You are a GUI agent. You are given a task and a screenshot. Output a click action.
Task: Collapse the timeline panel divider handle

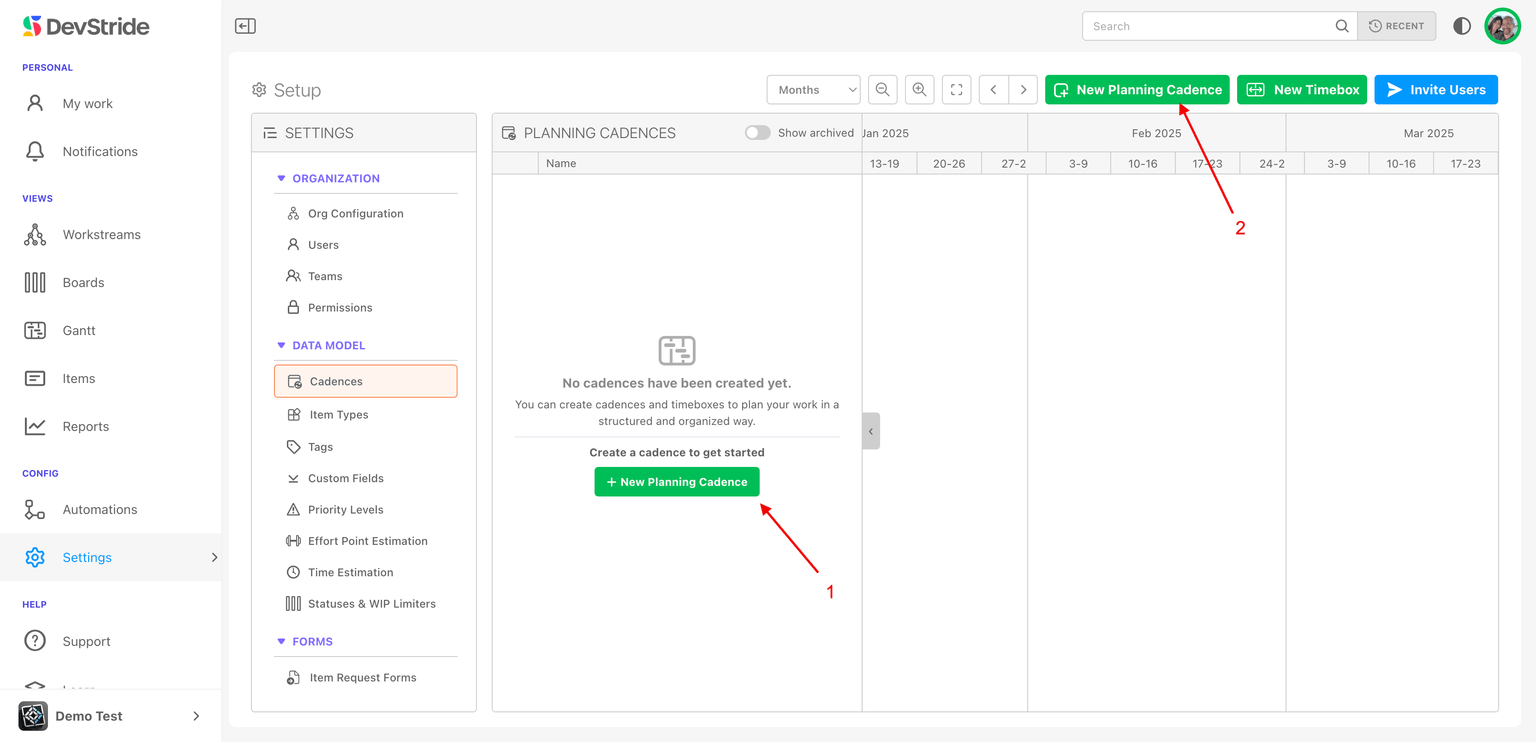(871, 431)
